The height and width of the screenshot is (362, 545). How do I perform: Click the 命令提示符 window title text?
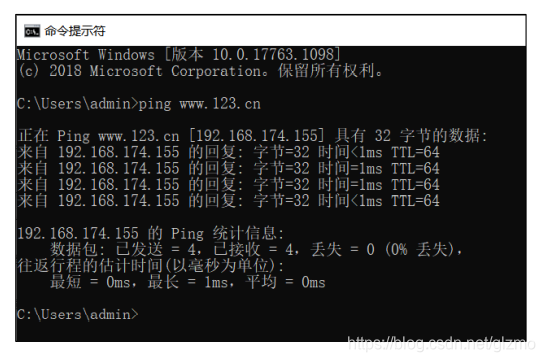(75, 31)
